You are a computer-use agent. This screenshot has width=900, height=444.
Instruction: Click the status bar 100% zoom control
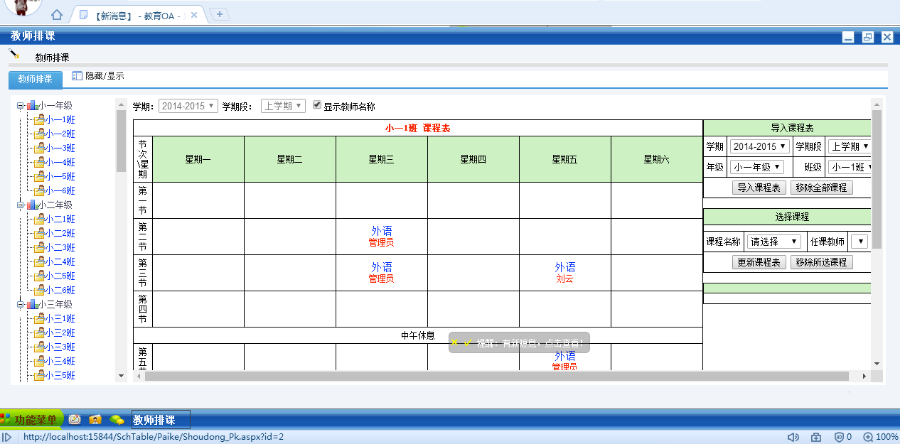point(880,437)
